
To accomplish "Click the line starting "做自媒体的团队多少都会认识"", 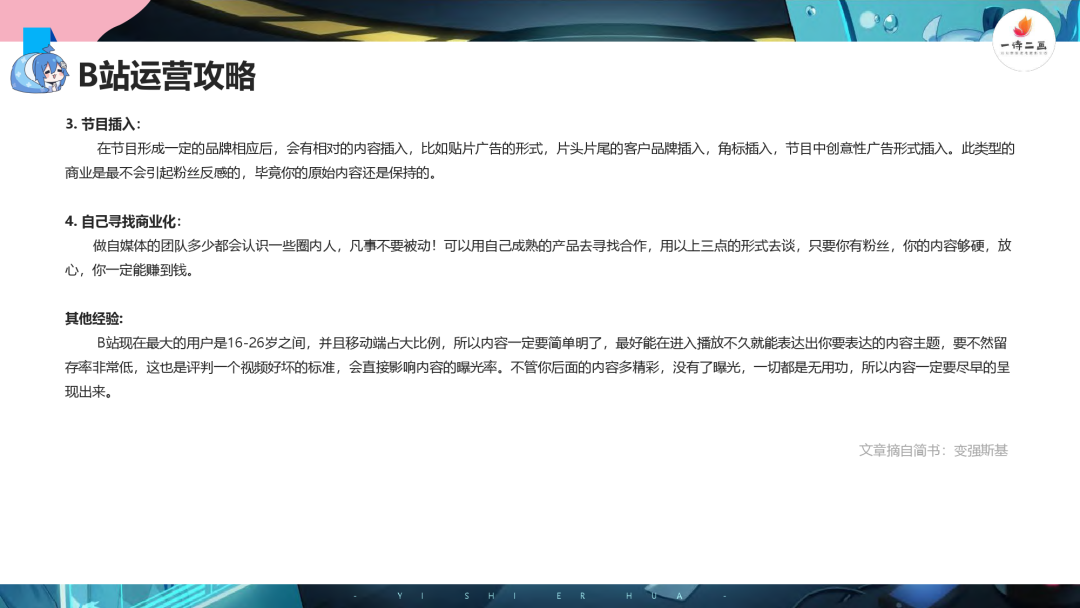I will 552,246.
